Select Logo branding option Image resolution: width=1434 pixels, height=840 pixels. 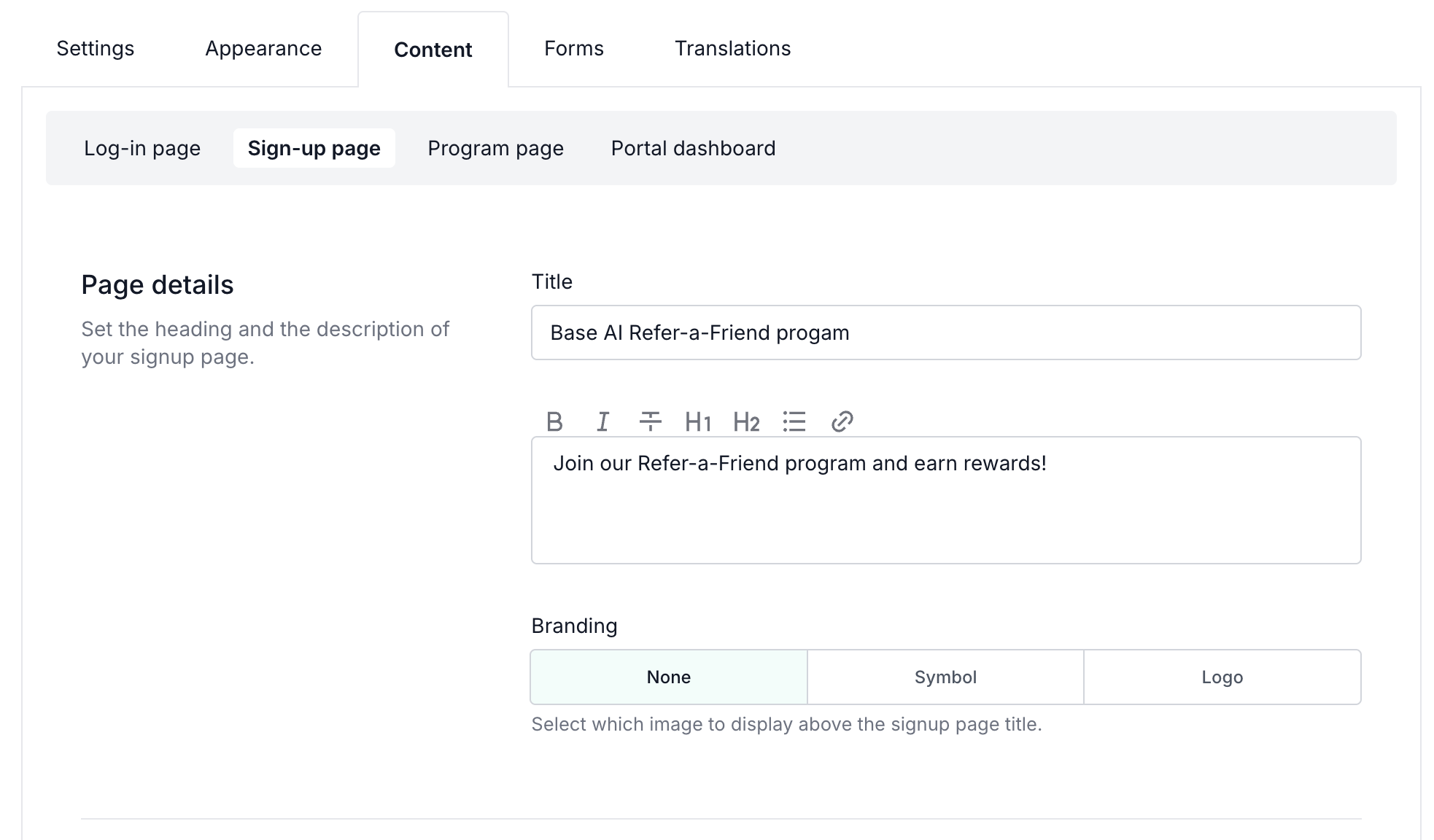(x=1222, y=677)
